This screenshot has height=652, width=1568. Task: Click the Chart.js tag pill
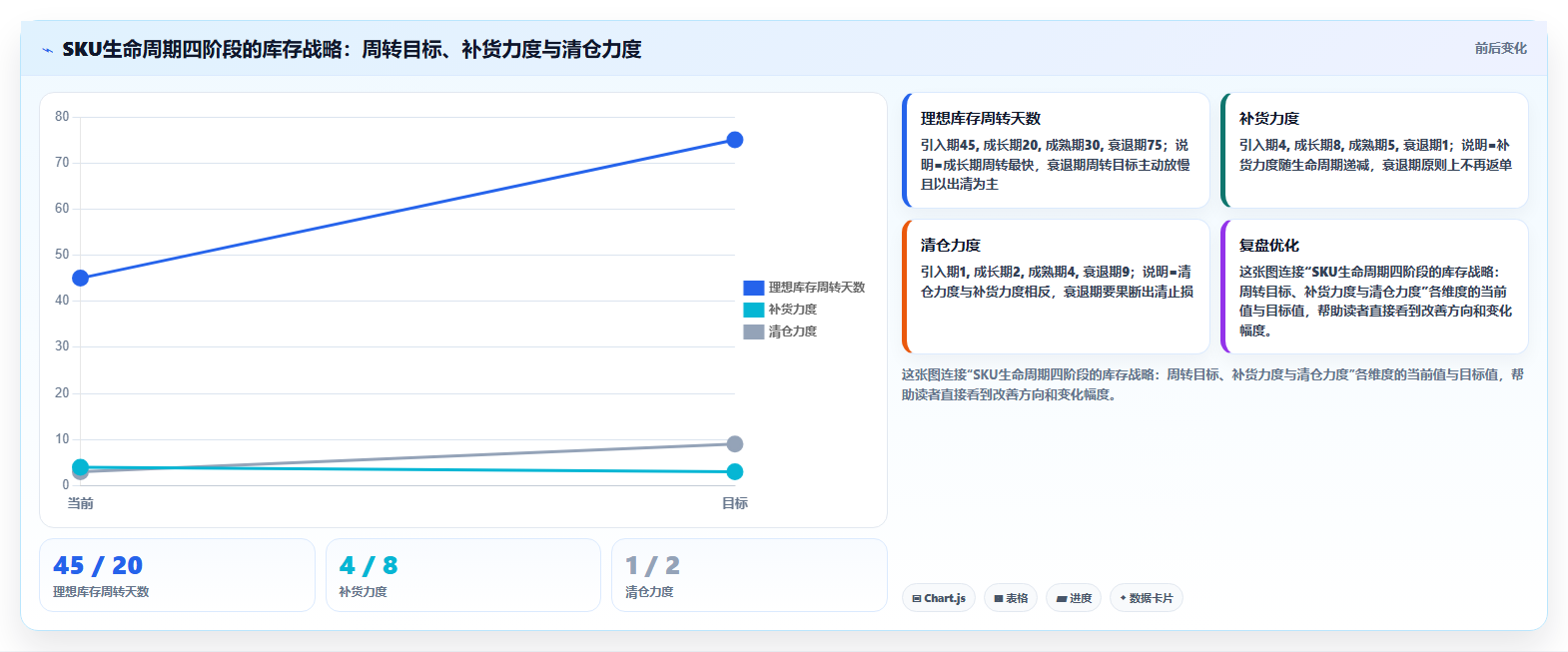[939, 598]
